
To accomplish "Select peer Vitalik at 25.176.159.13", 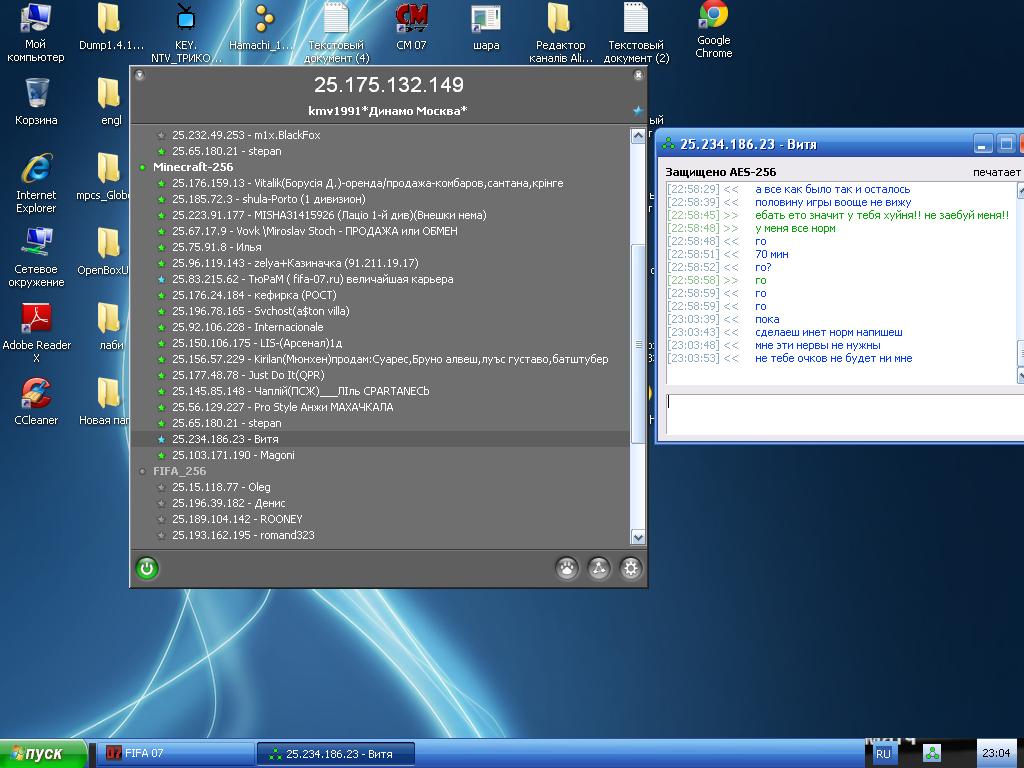I will click(x=368, y=183).
